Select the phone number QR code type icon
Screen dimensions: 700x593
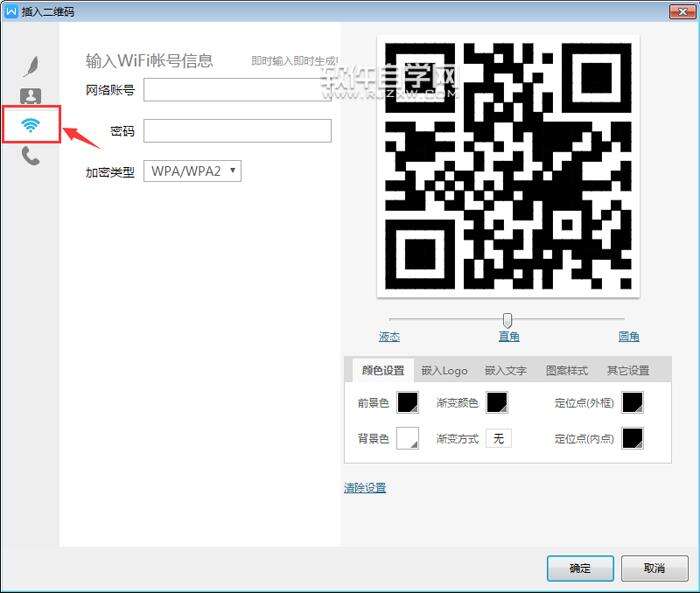click(x=31, y=156)
